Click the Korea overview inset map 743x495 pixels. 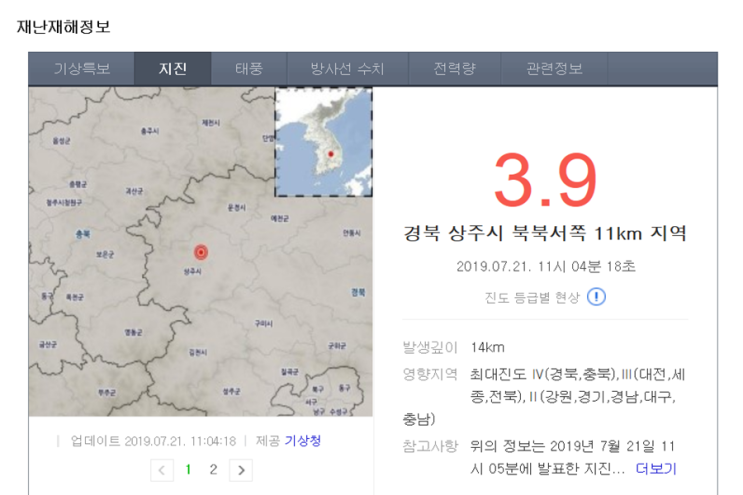coord(324,142)
